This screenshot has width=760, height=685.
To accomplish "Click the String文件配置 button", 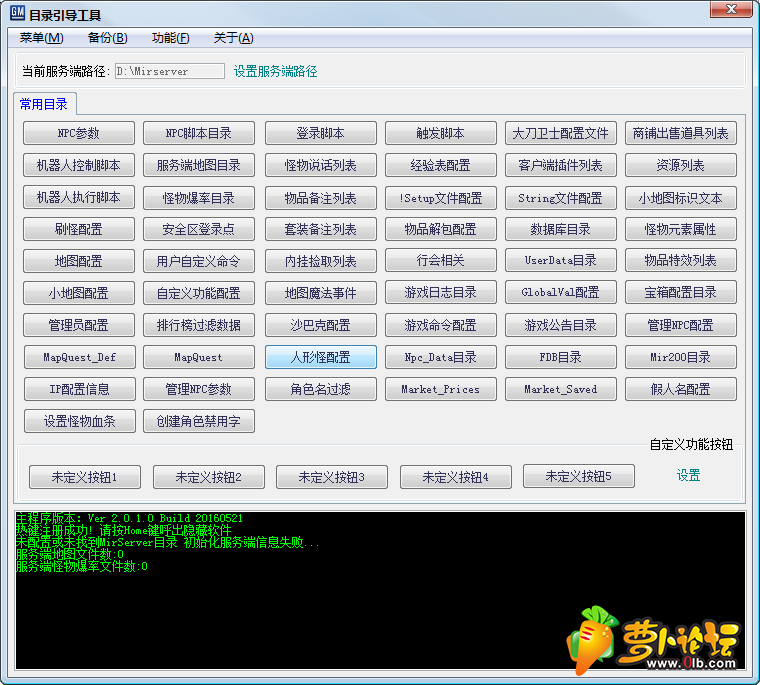I will [x=561, y=198].
